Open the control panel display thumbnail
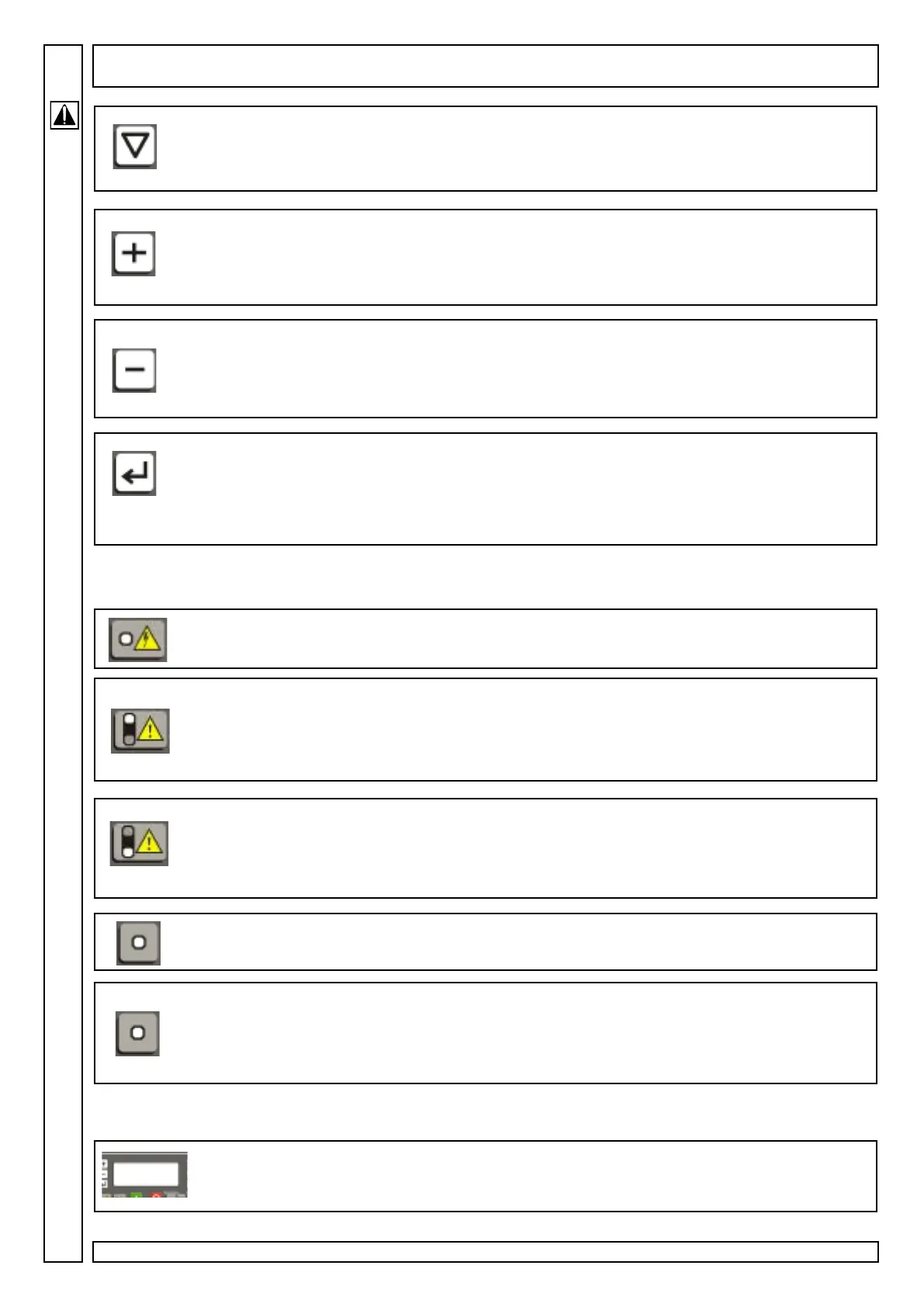This screenshot has width=924, height=1307. (144, 1175)
